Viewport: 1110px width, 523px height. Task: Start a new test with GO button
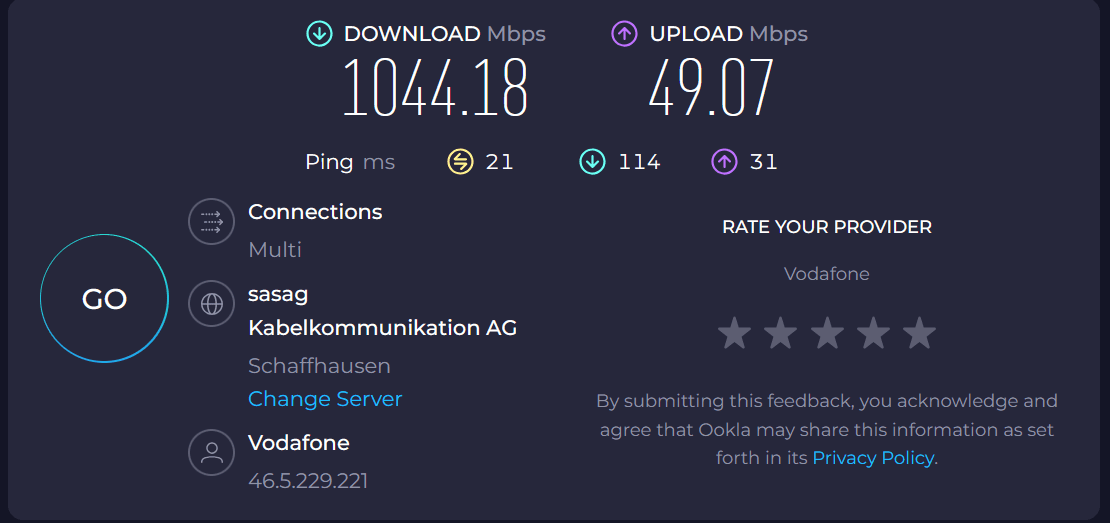(x=104, y=299)
